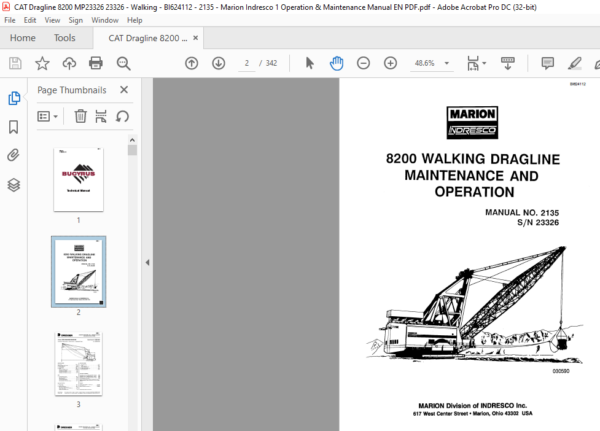Close the CAT Dragline 8200 document tab

(196, 38)
